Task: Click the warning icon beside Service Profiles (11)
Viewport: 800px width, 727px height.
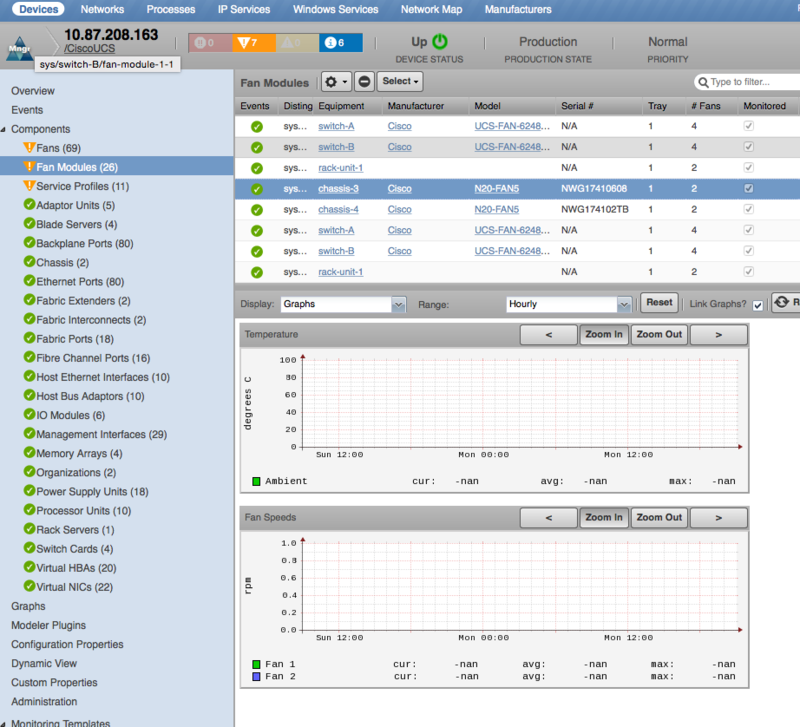Action: click(x=29, y=186)
